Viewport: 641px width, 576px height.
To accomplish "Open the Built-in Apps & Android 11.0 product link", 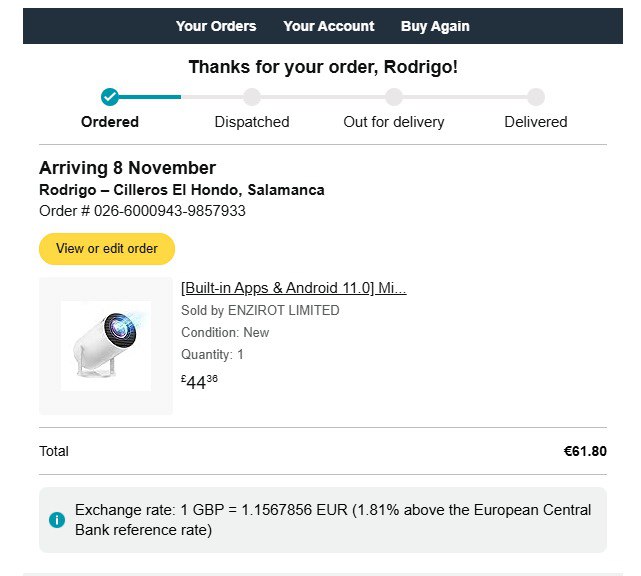I will coord(293,288).
